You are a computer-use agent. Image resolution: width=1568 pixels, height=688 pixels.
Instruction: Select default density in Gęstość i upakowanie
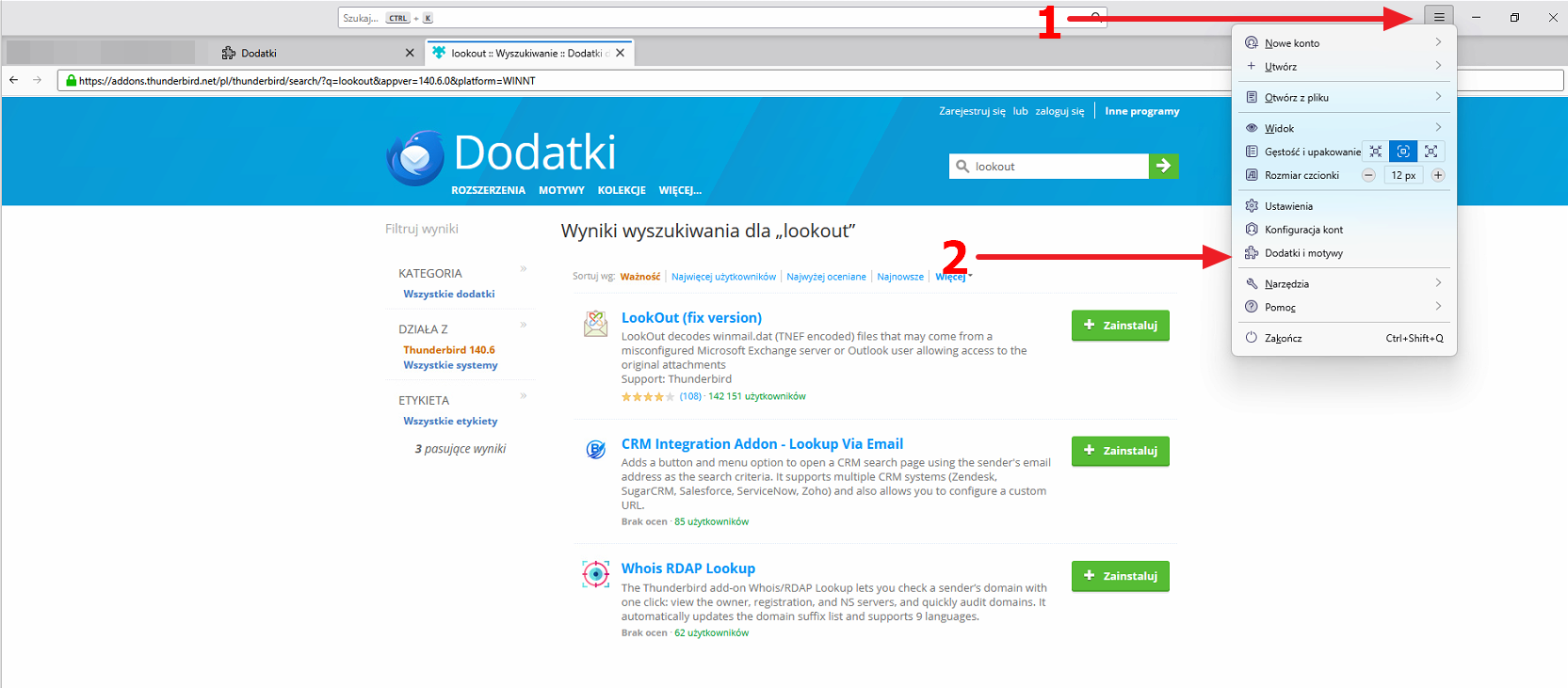click(x=1403, y=152)
